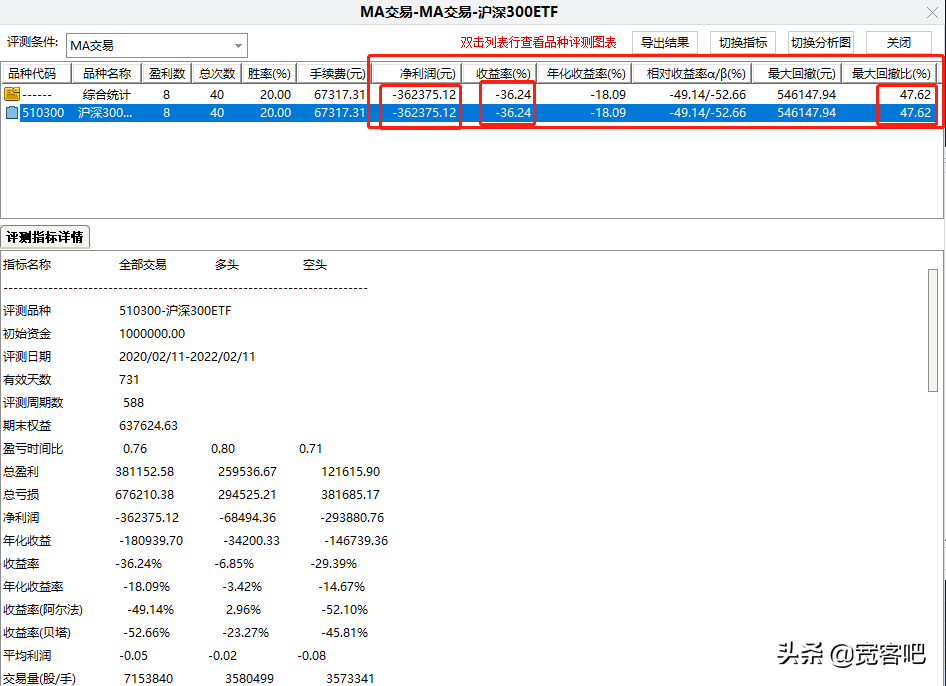Sort by 手续费(元) column header
946x686 pixels.
pos(333,74)
